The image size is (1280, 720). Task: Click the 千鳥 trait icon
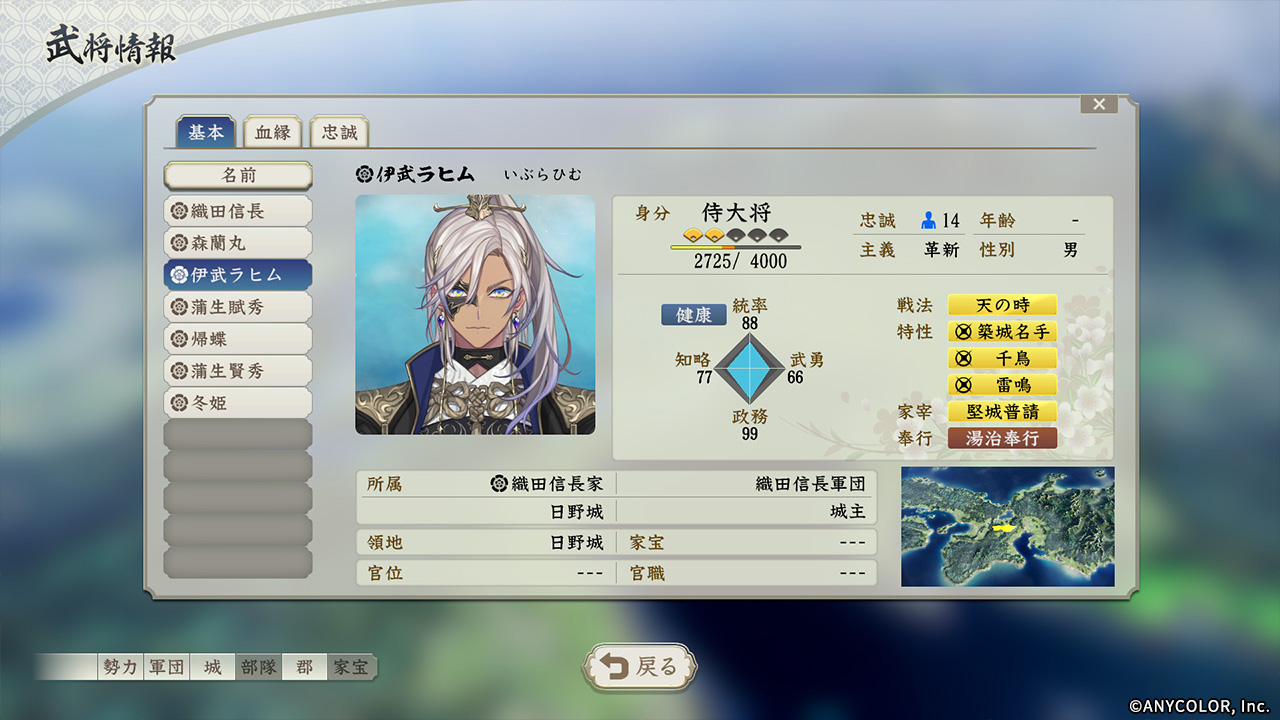point(963,359)
